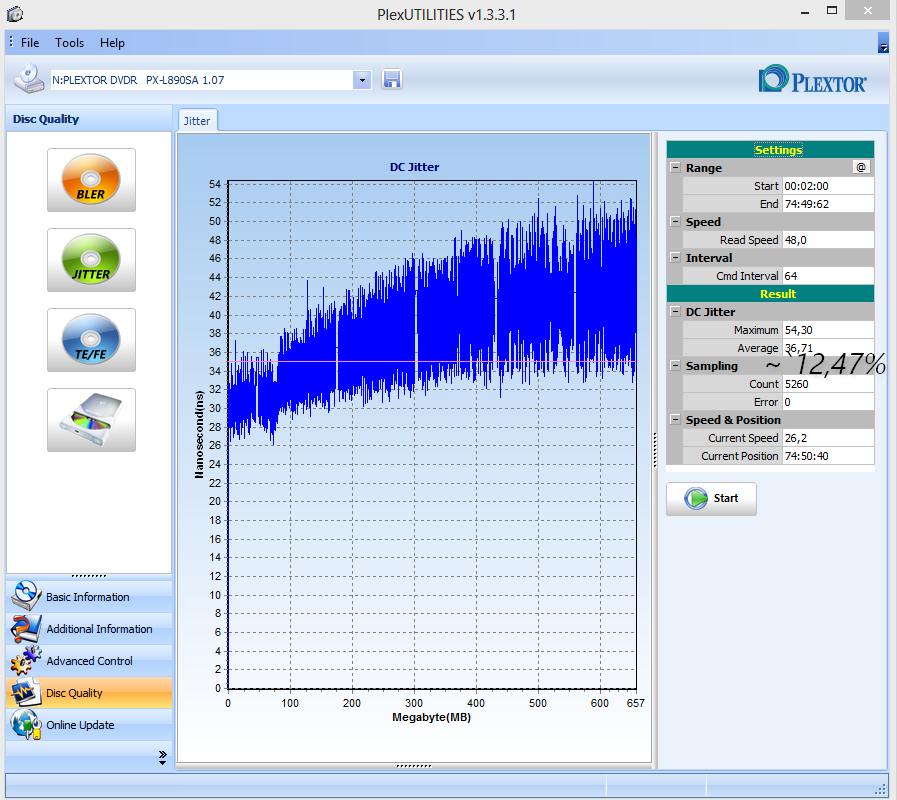Open the Online Update section
Image resolution: width=897 pixels, height=800 pixels.
click(x=89, y=725)
